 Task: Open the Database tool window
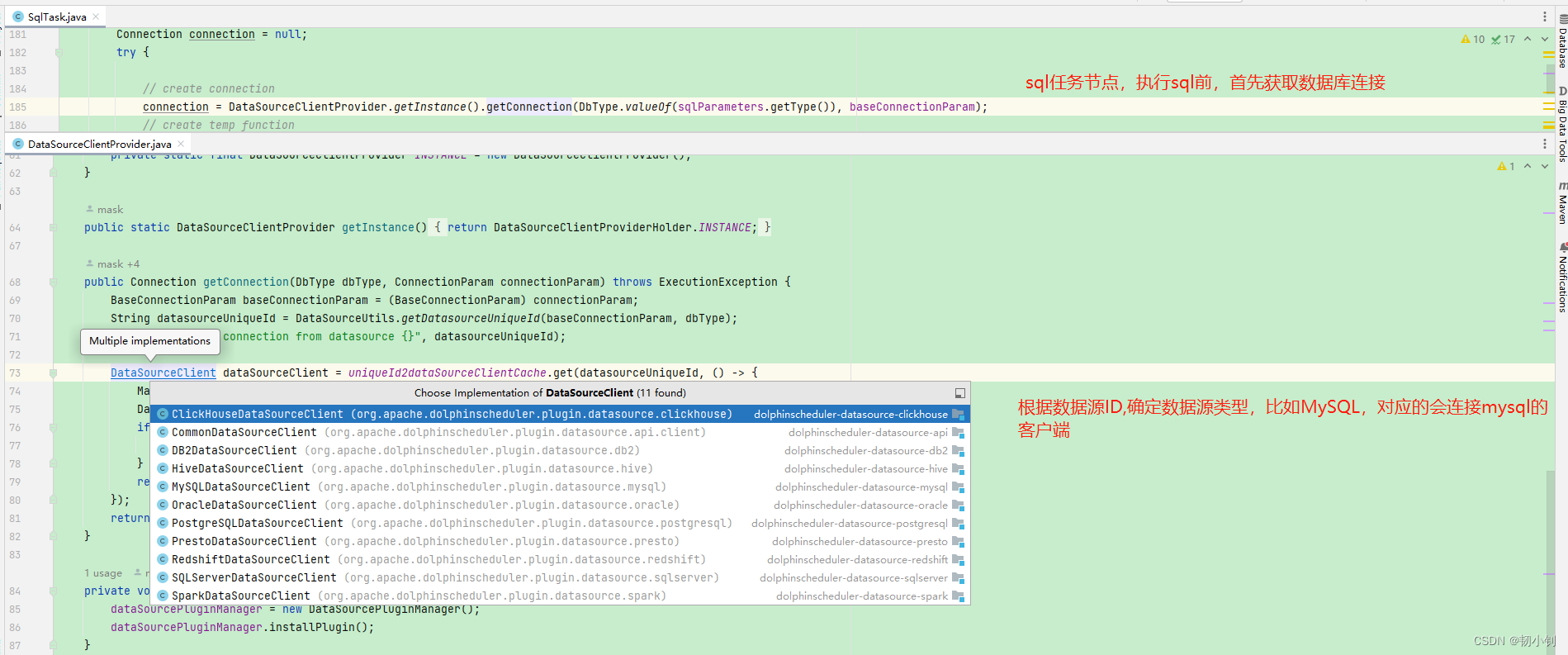[1561, 41]
